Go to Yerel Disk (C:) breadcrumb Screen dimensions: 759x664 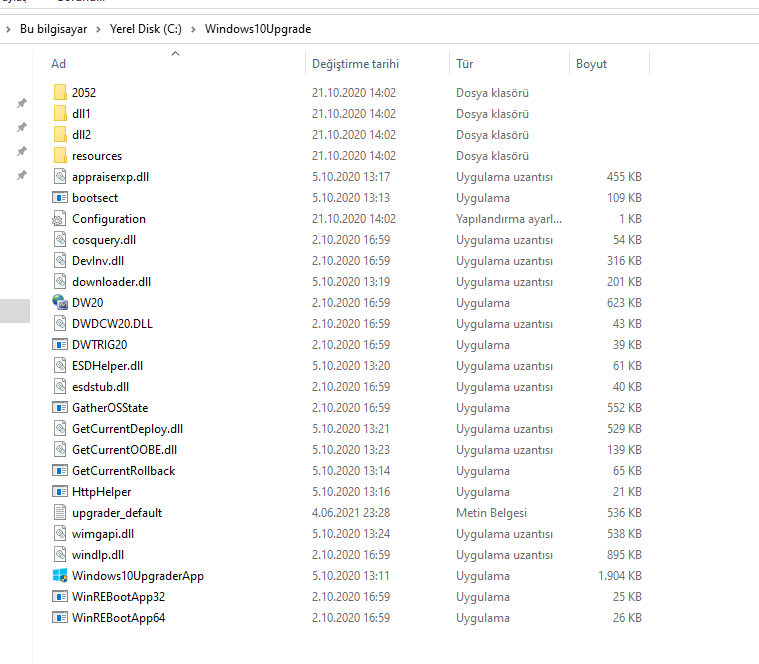[146, 29]
